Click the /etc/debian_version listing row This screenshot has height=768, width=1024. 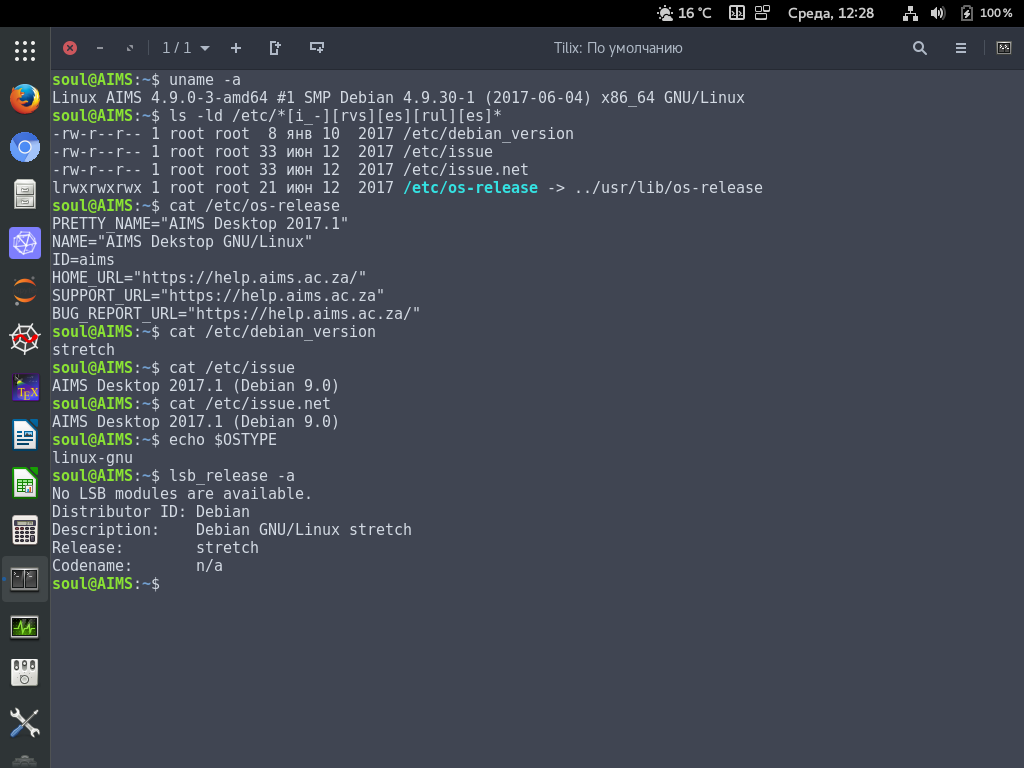pos(313,134)
